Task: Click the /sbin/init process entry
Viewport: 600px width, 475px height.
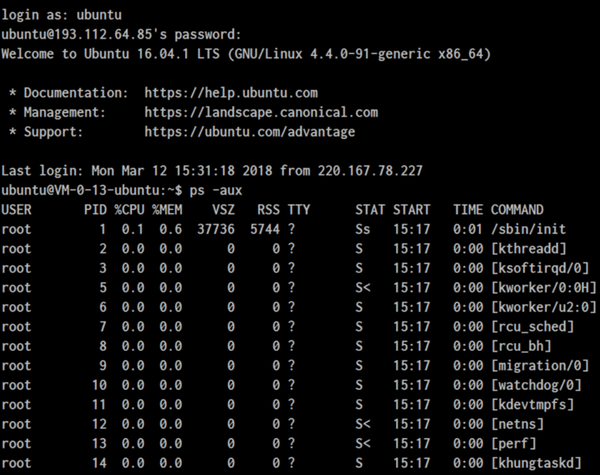Action: tap(528, 229)
